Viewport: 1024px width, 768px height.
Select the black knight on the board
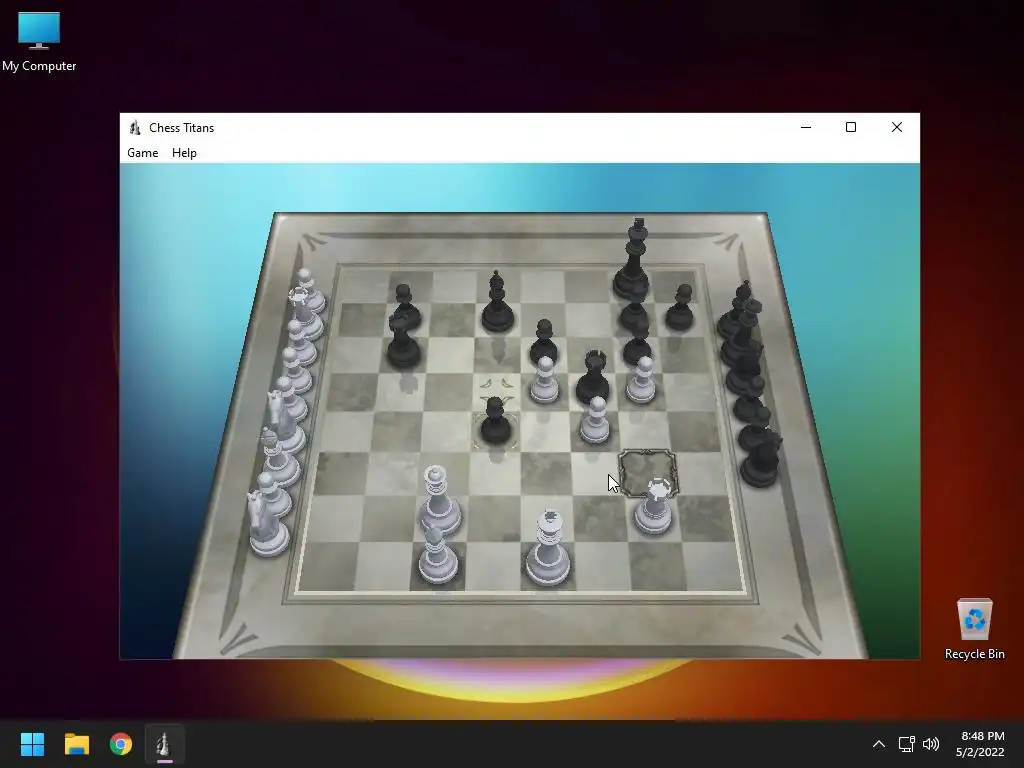pos(403,340)
